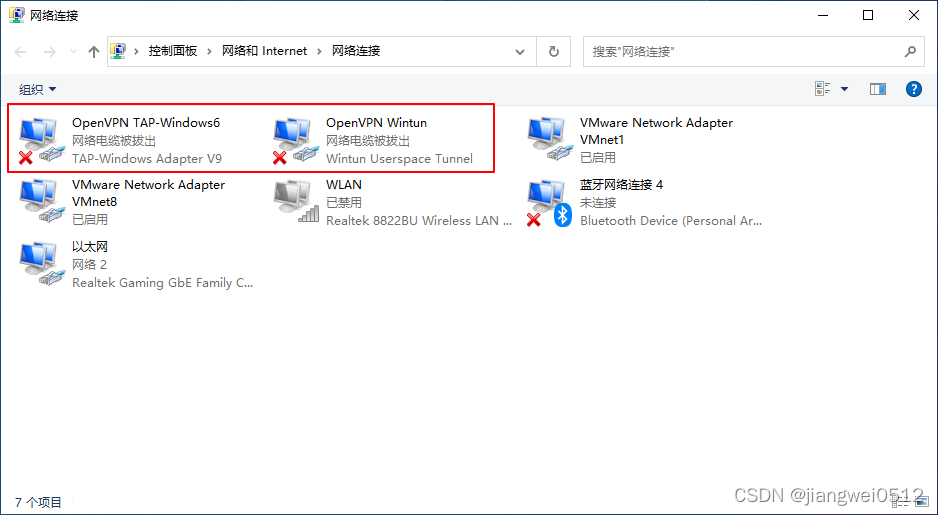This screenshot has width=938, height=515.
Task: Click the address bar location icon
Action: (x=118, y=51)
